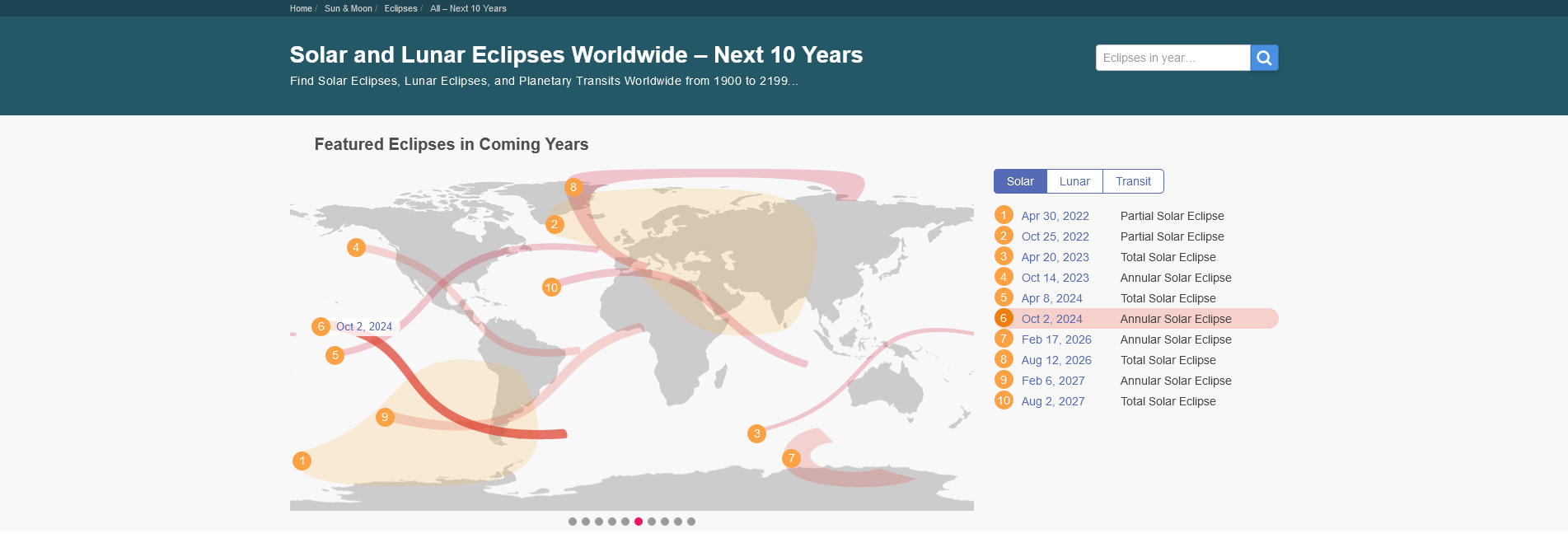The height and width of the screenshot is (538, 1568).
Task: Click numbered badge 5 in the eclipse list
Action: pos(1003,297)
